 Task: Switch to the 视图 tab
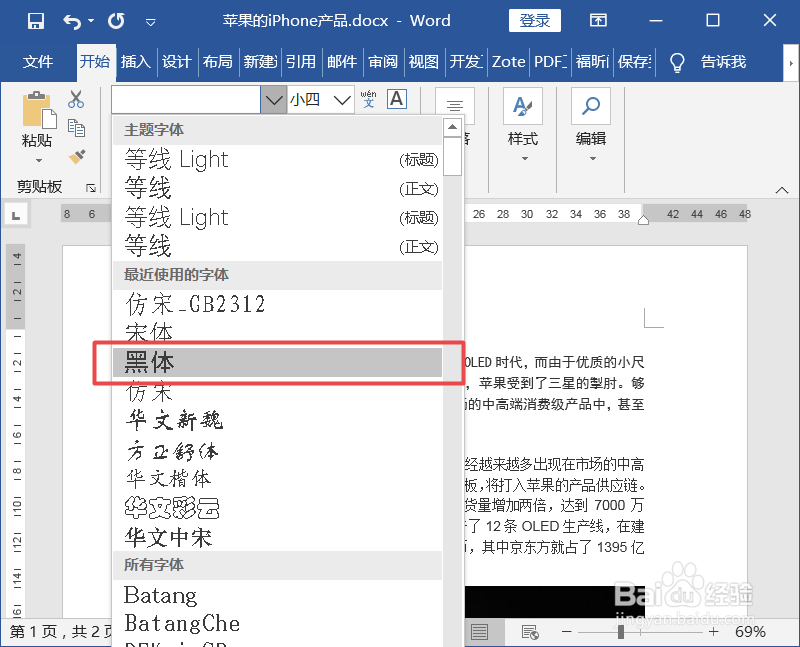423,62
